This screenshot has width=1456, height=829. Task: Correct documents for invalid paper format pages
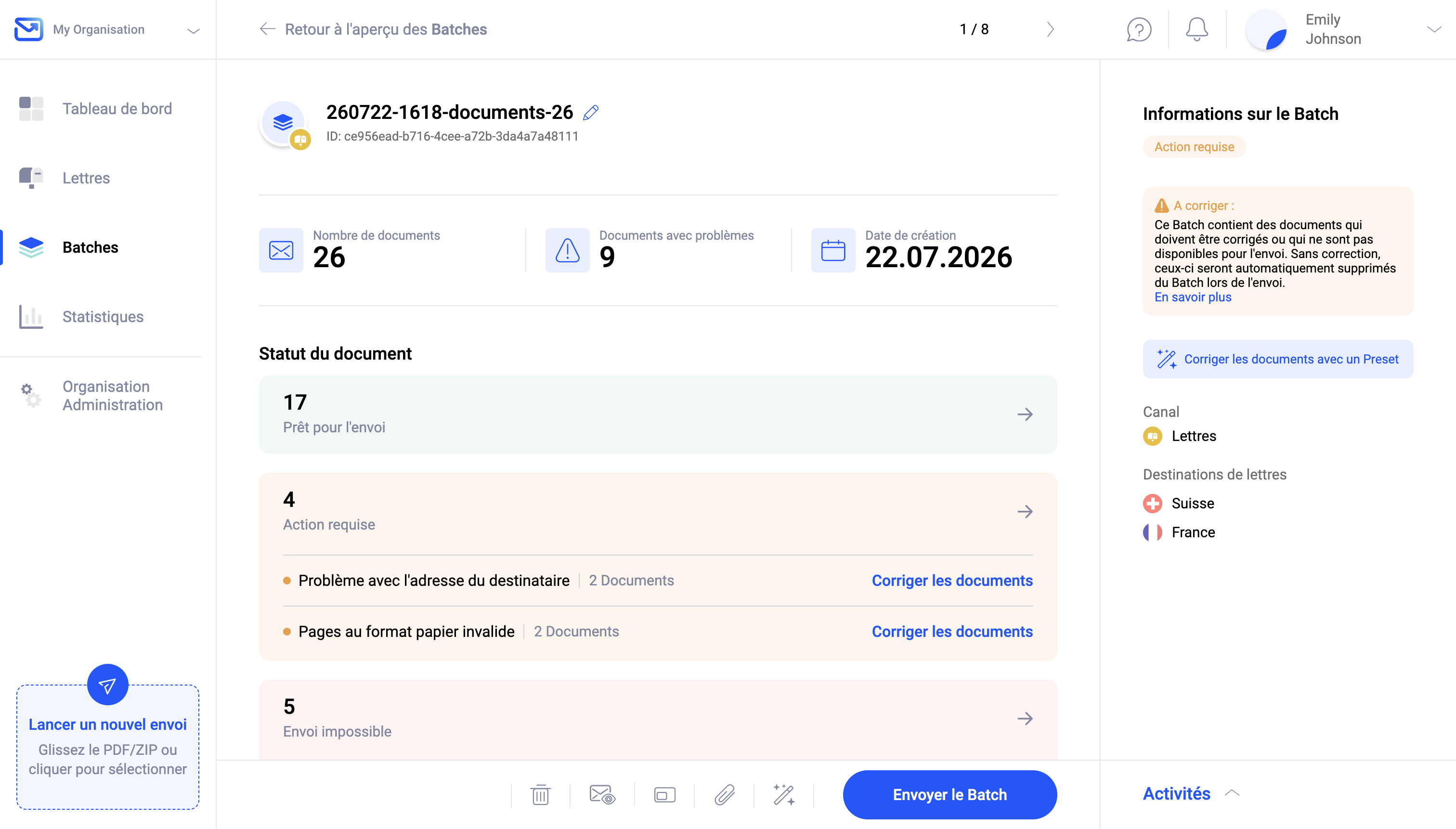tap(952, 632)
